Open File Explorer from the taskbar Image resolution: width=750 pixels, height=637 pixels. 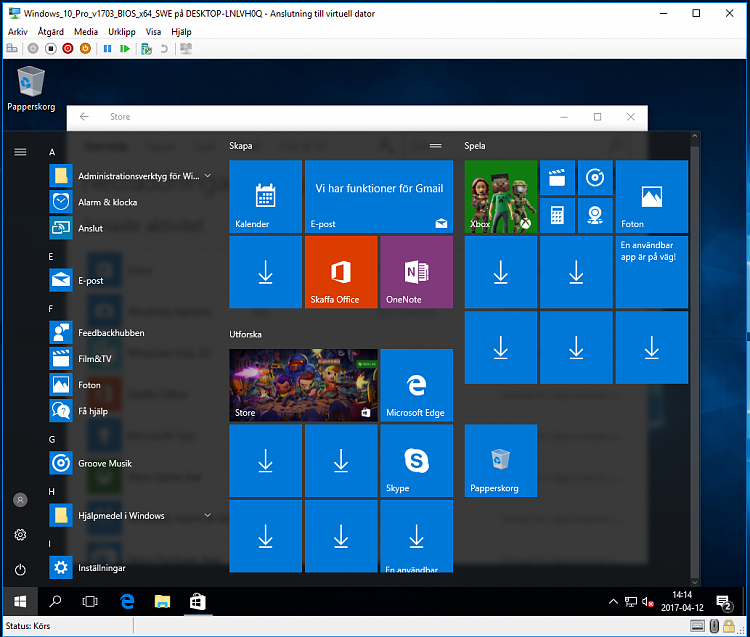pos(162,602)
